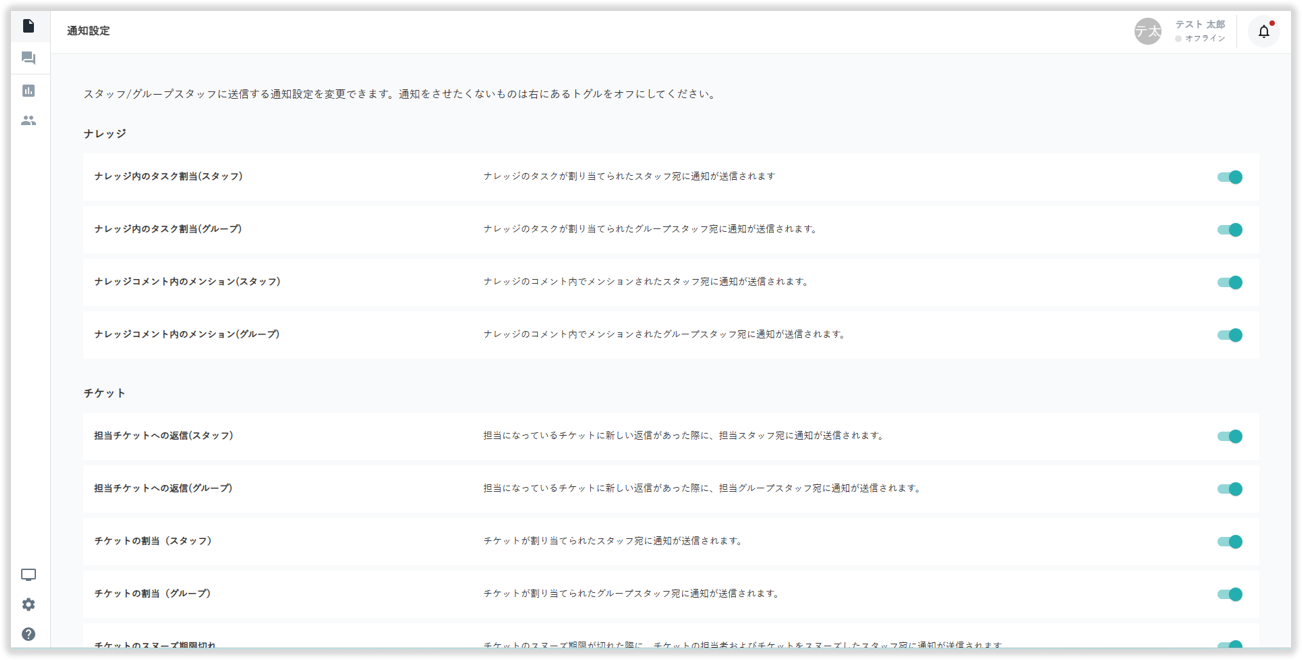Disable ナレッジ内のタスク割当(スタッフ) toggle
1302x660 pixels.
[x=1229, y=177]
